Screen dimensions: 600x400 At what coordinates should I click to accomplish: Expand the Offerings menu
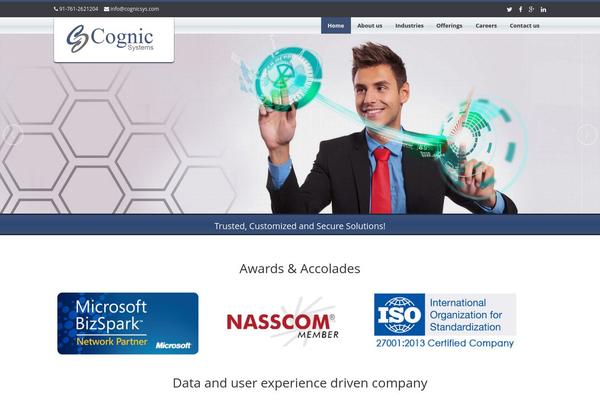(449, 26)
